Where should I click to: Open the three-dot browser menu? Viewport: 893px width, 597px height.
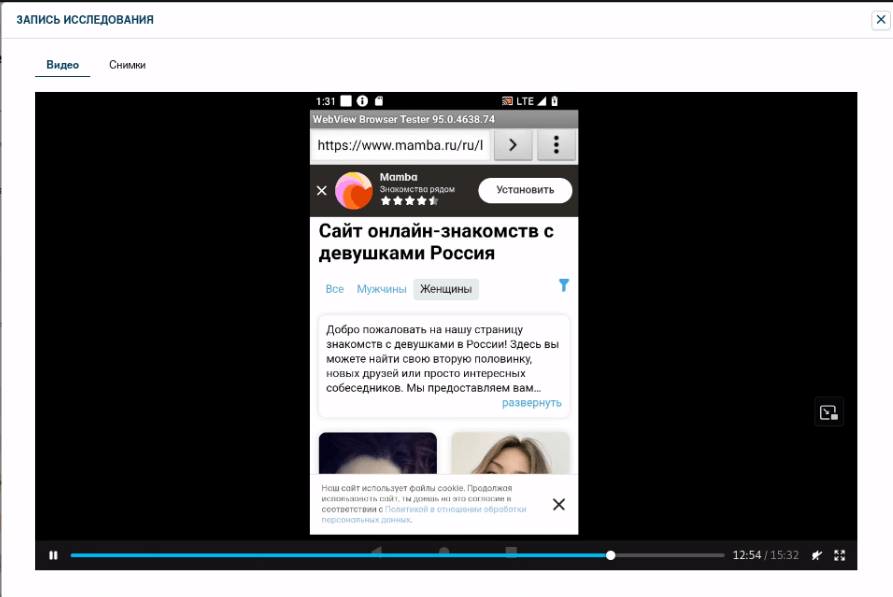point(557,145)
